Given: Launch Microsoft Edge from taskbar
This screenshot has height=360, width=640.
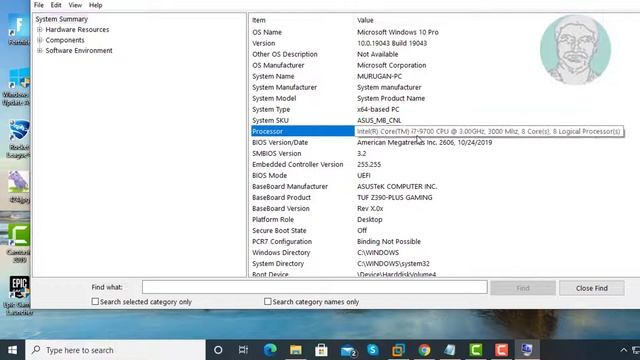Looking at the screenshot, I should 270,350.
